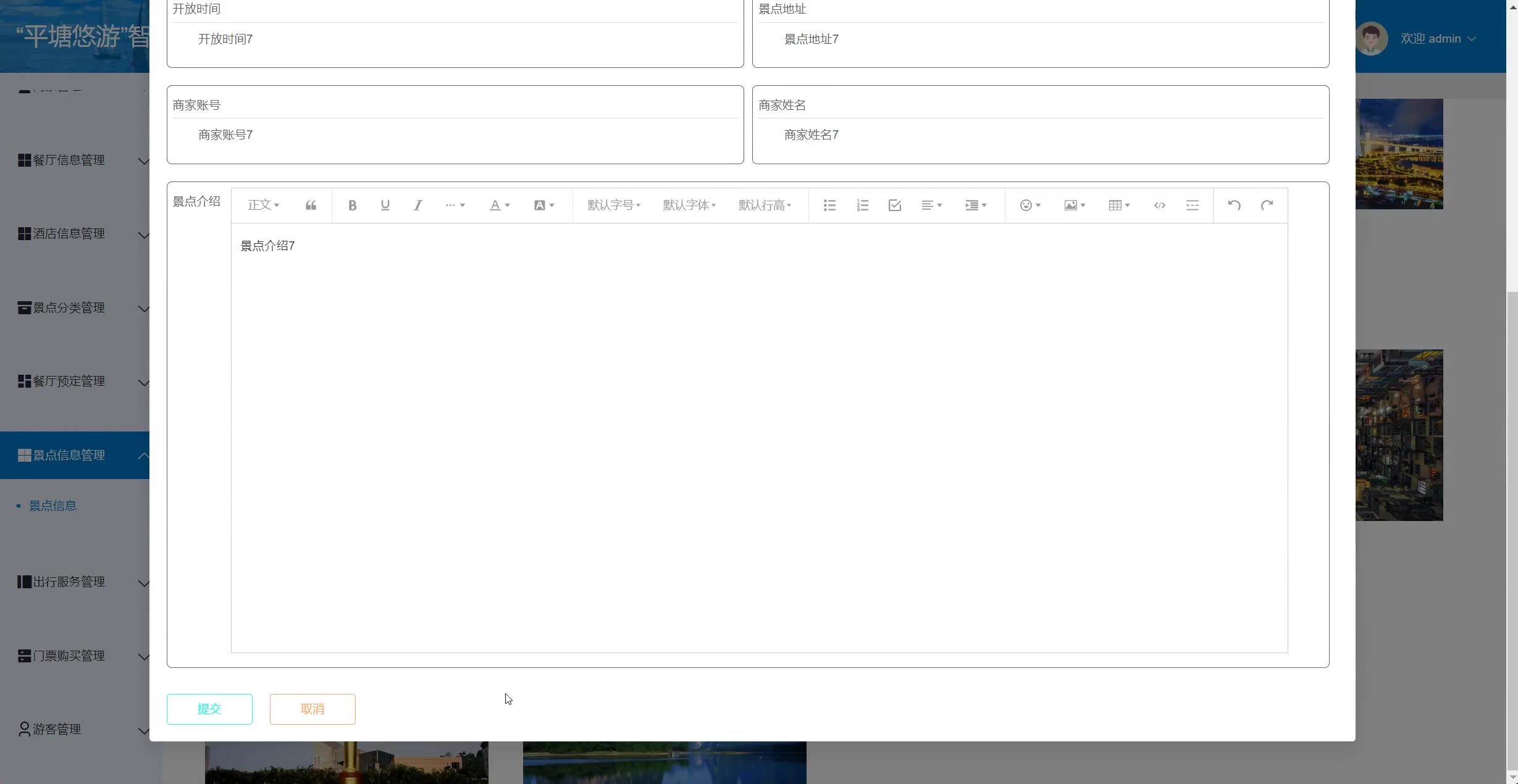This screenshot has height=784, width=1518.
Task: Insert a numbered list
Action: tap(863, 206)
